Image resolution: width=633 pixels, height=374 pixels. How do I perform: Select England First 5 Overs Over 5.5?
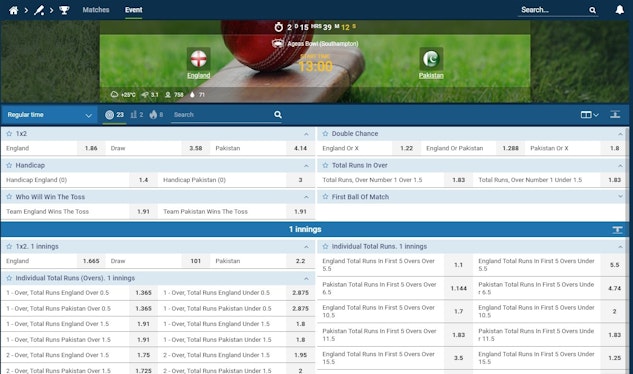click(x=458, y=265)
